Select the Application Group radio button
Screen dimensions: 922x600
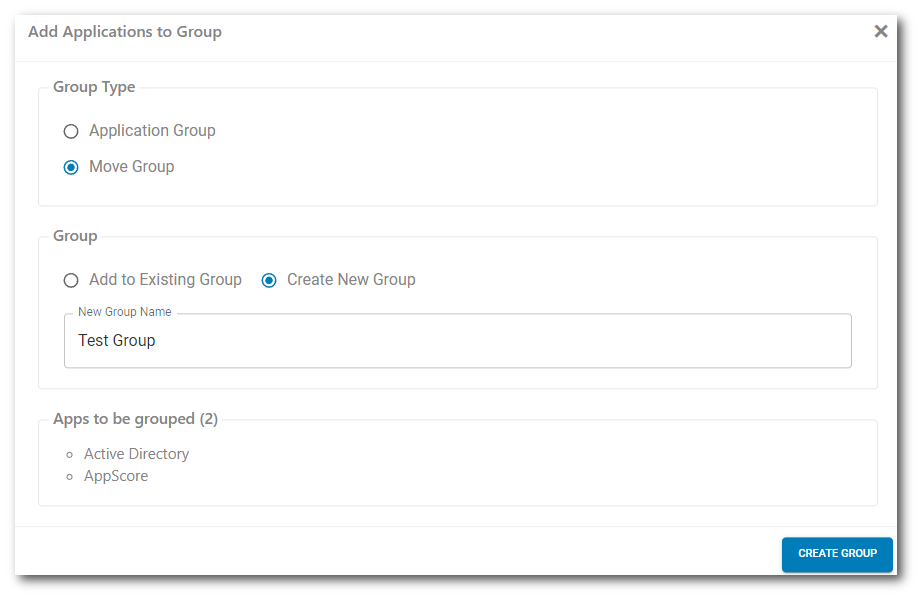pos(71,131)
